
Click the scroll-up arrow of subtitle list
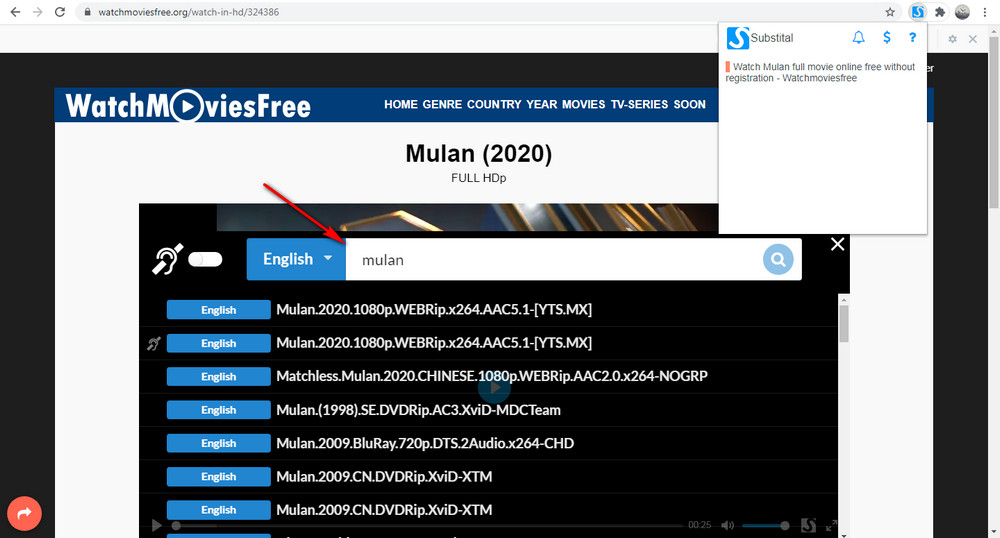pos(844,300)
